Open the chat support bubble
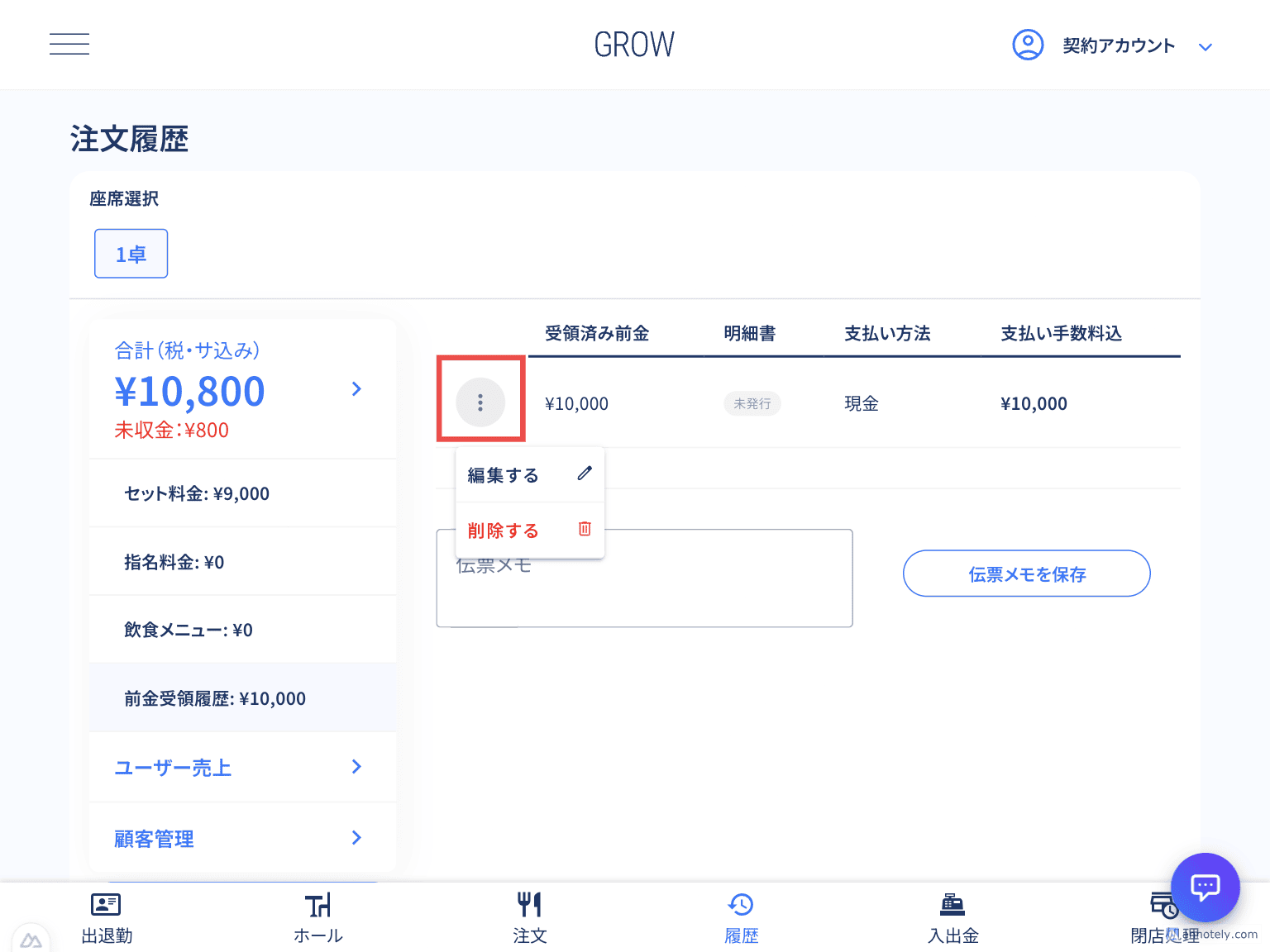Screen dimensions: 1270x952 tap(1205, 887)
